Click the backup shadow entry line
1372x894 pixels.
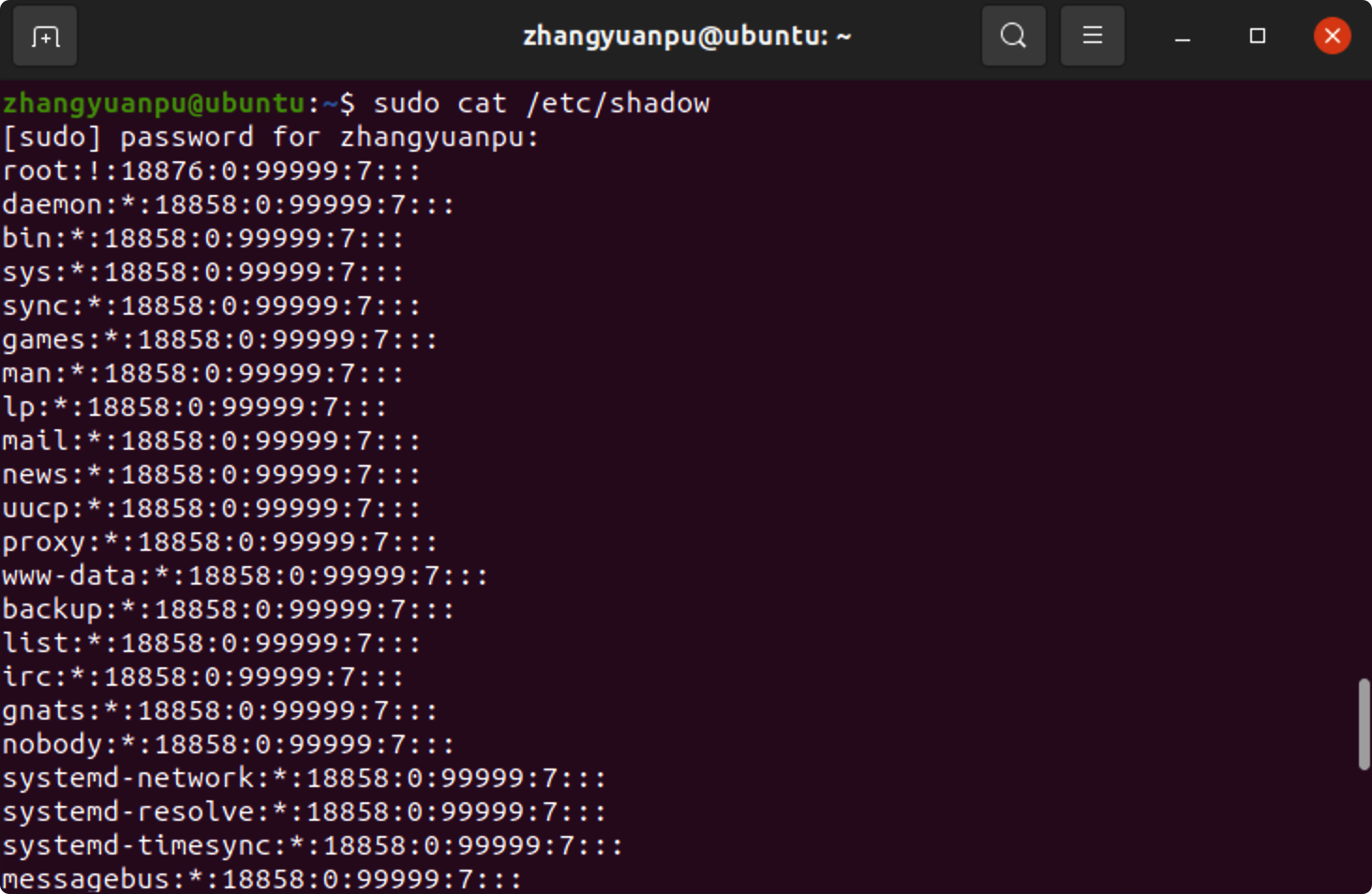click(229, 609)
